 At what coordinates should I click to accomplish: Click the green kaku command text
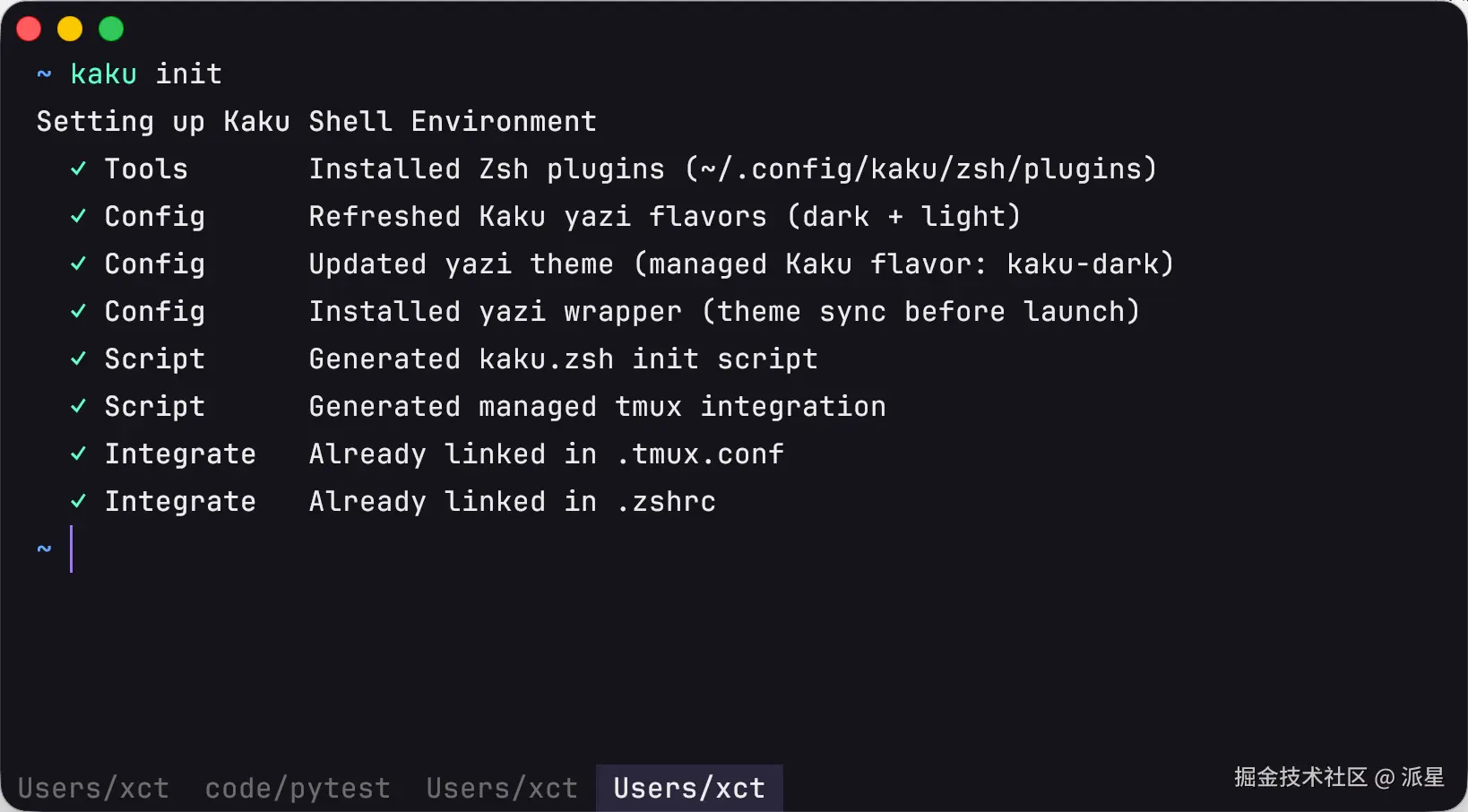click(x=103, y=73)
